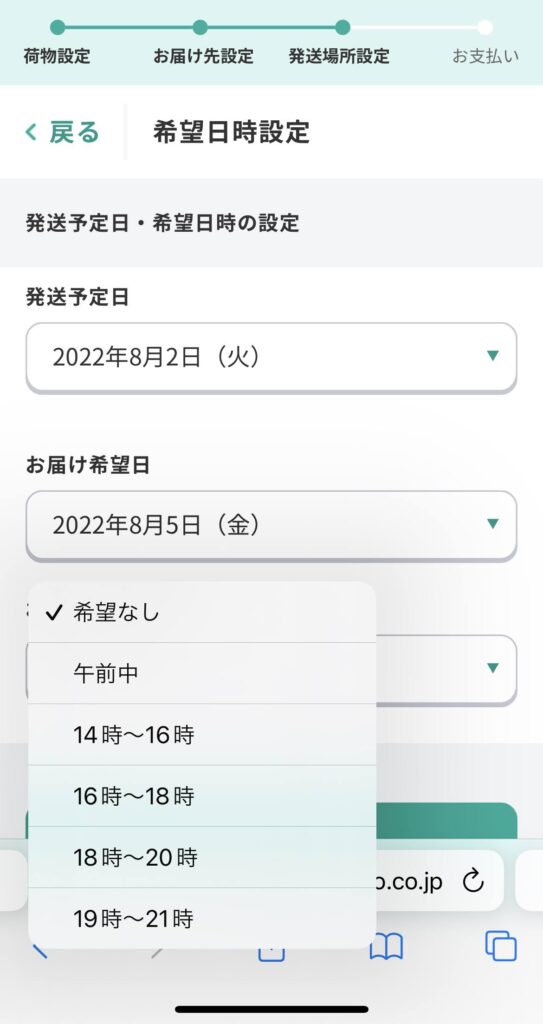Open the Safari tabs overview icon

pyautogui.click(x=501, y=946)
